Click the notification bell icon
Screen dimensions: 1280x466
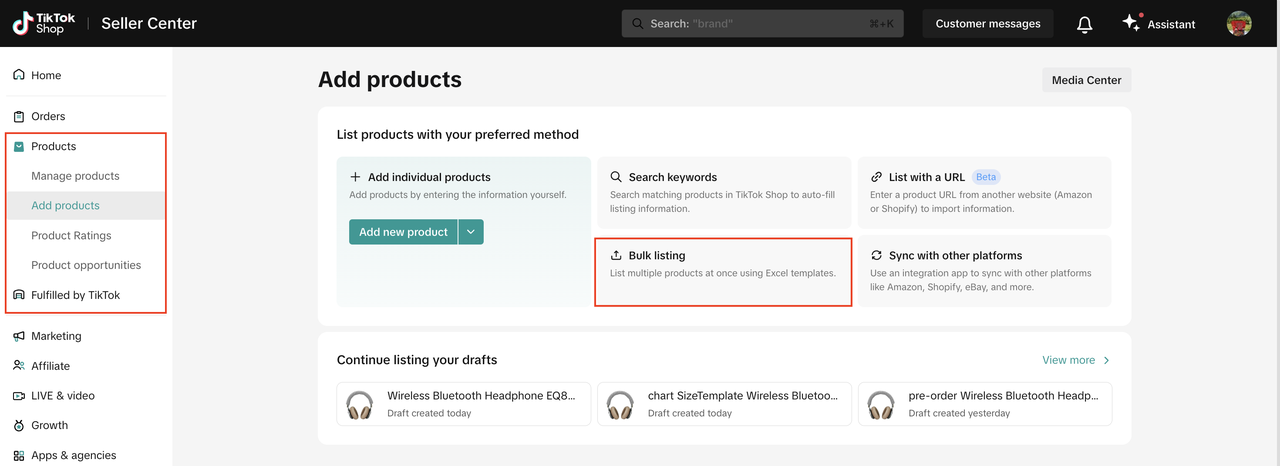[1084, 24]
